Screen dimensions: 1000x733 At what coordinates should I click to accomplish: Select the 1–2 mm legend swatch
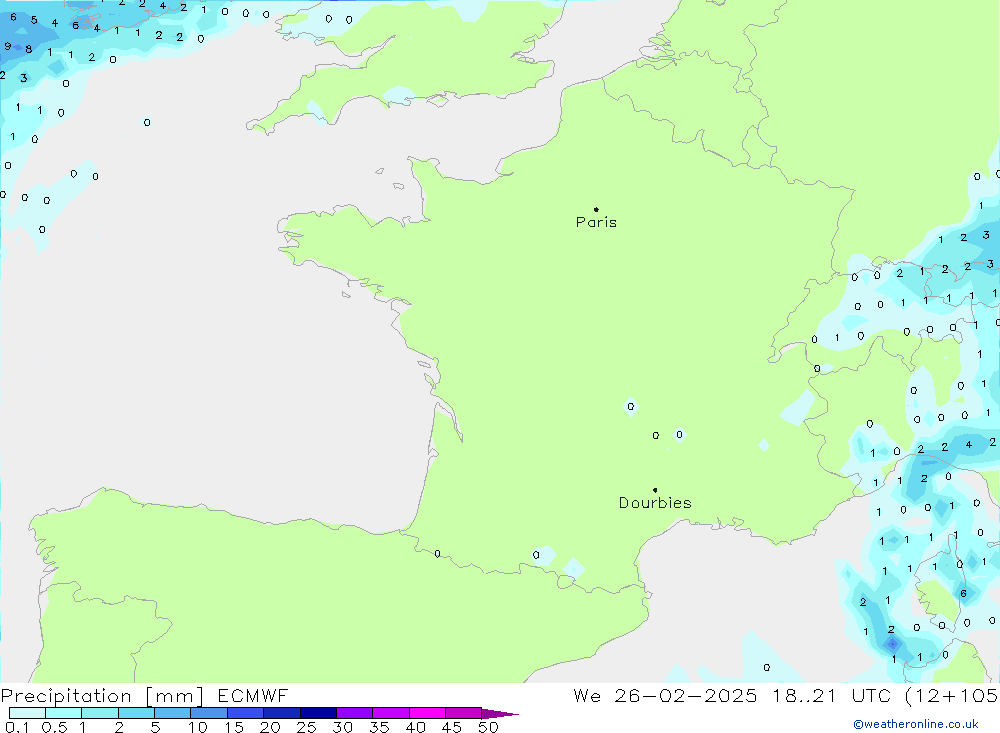point(100,713)
